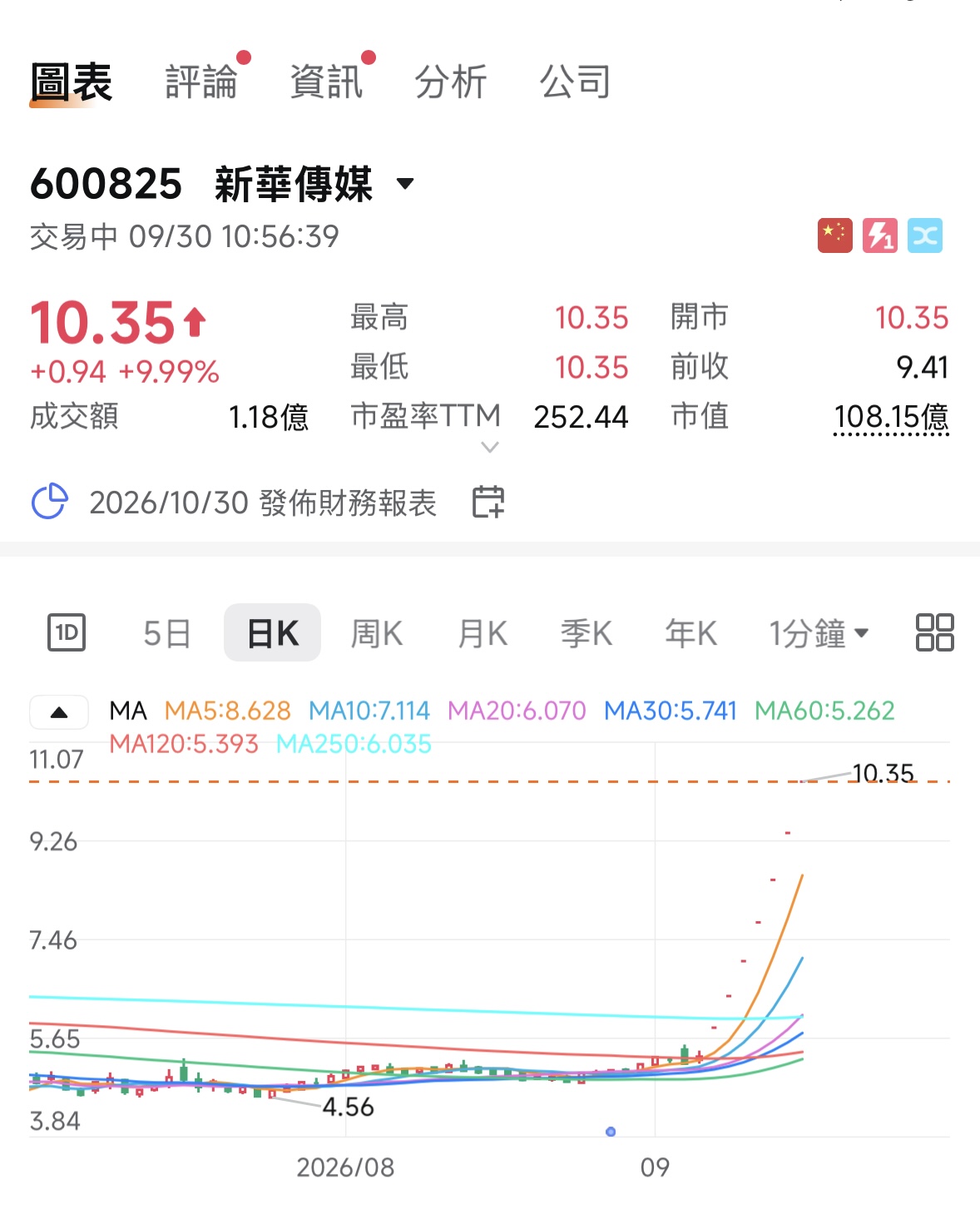Select the 1D intraday chart icon
The height and width of the screenshot is (1214, 980).
coord(67,633)
